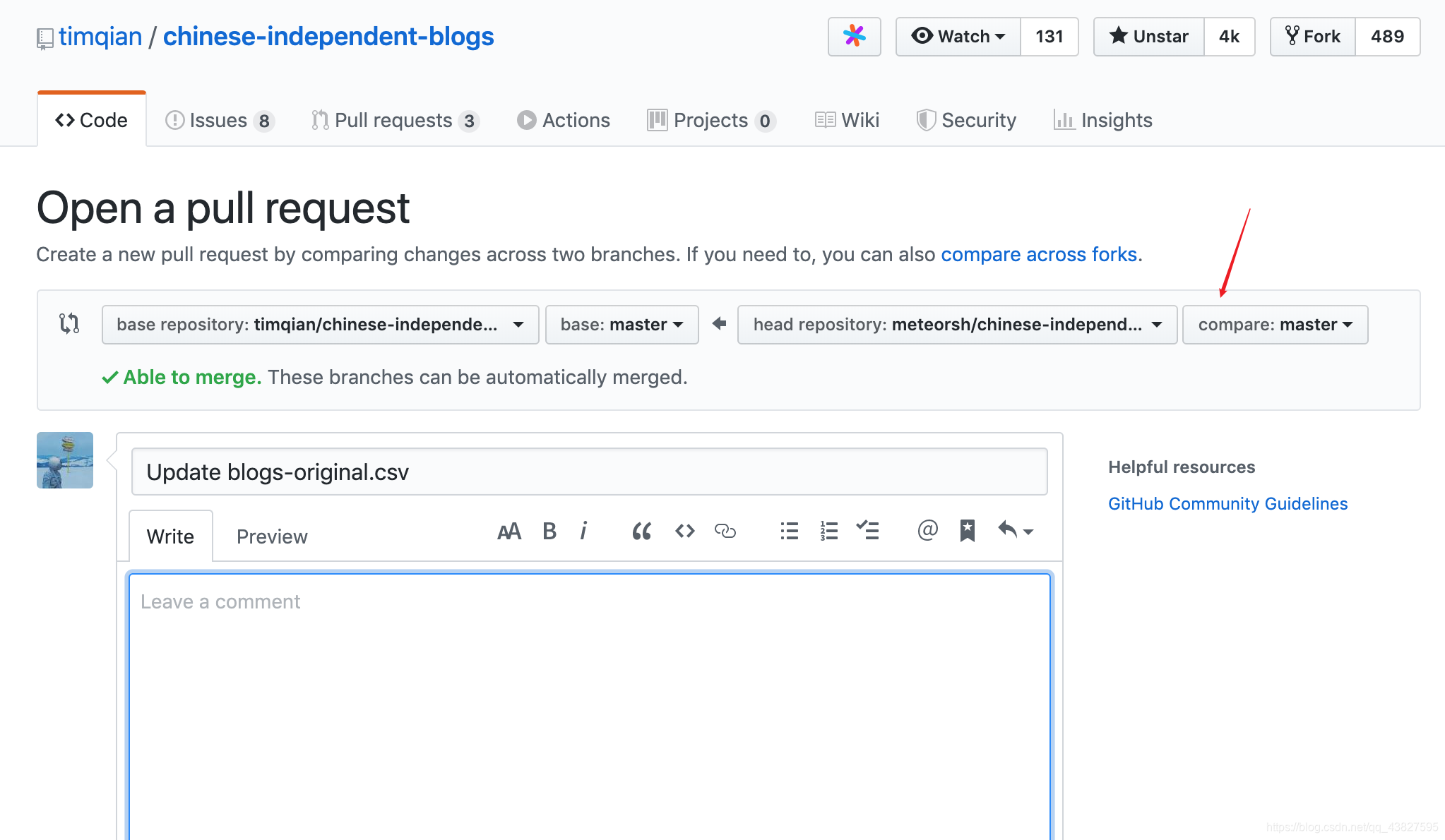Open the Pull requests tab
Image resolution: width=1445 pixels, height=840 pixels.
pyautogui.click(x=396, y=121)
